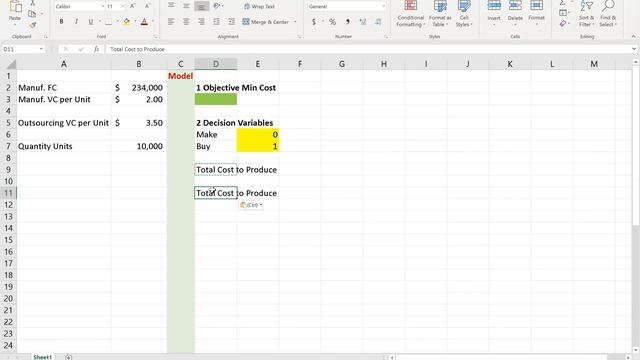Viewport: 640px width, 360px height.
Task: Select the green cell D3
Action: pyautogui.click(x=216, y=99)
